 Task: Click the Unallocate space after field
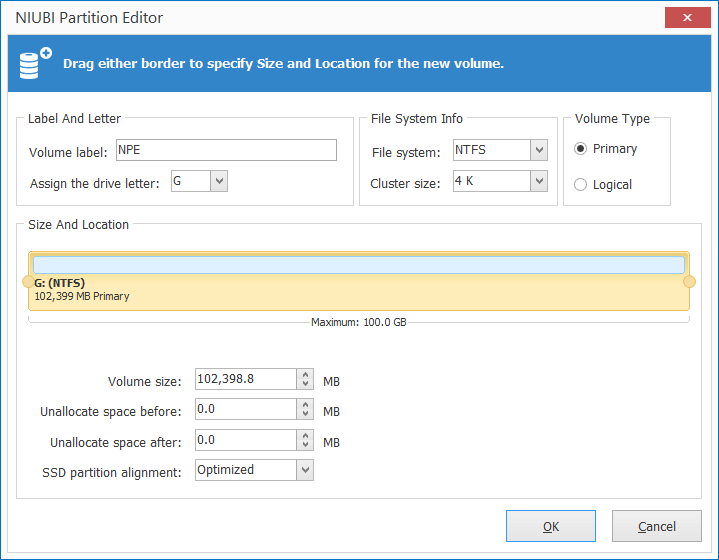[246, 441]
